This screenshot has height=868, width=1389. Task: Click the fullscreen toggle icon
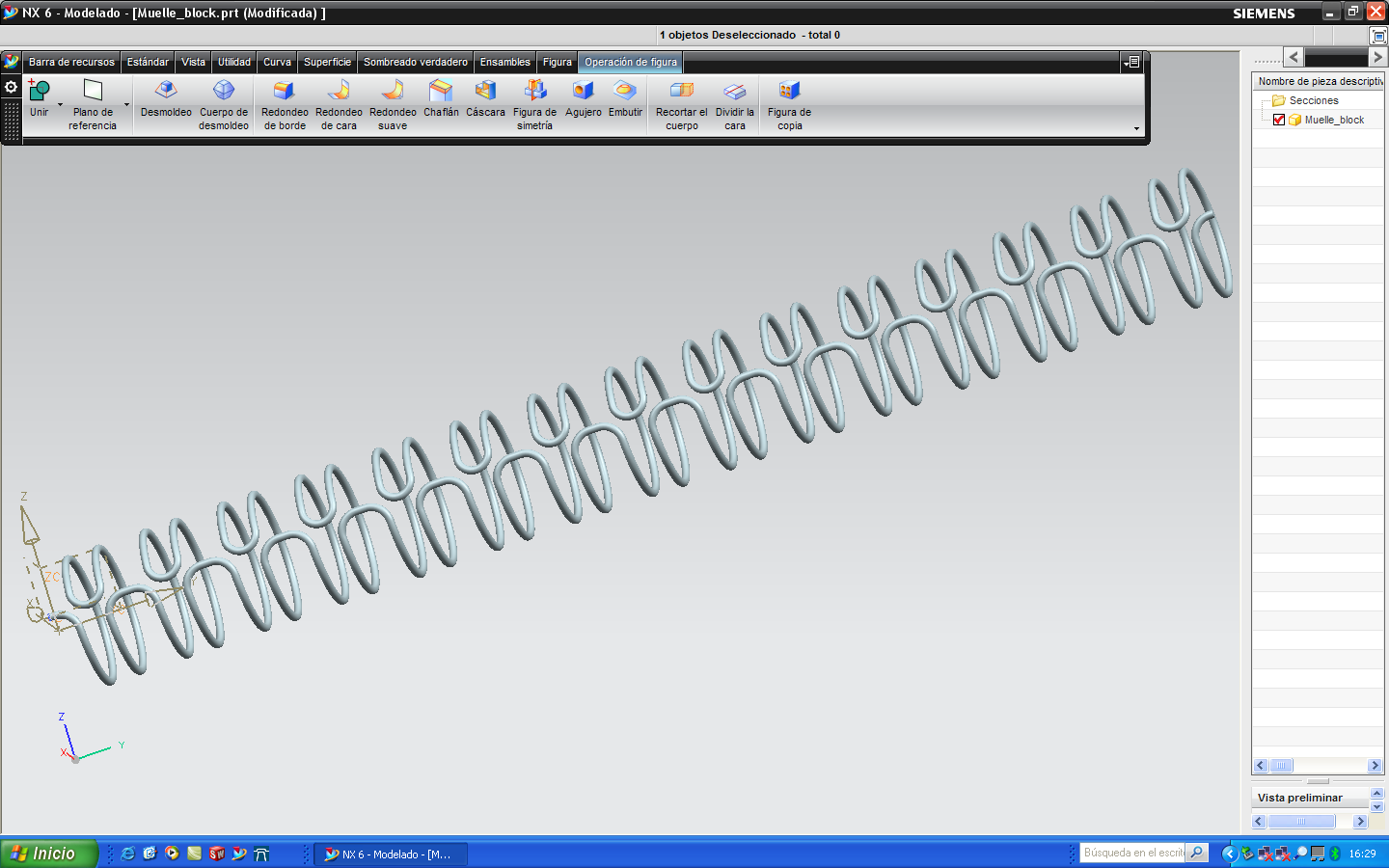(1378, 36)
